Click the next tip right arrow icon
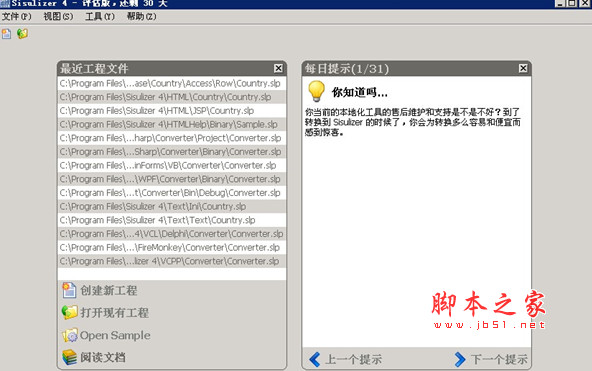Image resolution: width=592 pixels, height=371 pixels. pos(460,359)
